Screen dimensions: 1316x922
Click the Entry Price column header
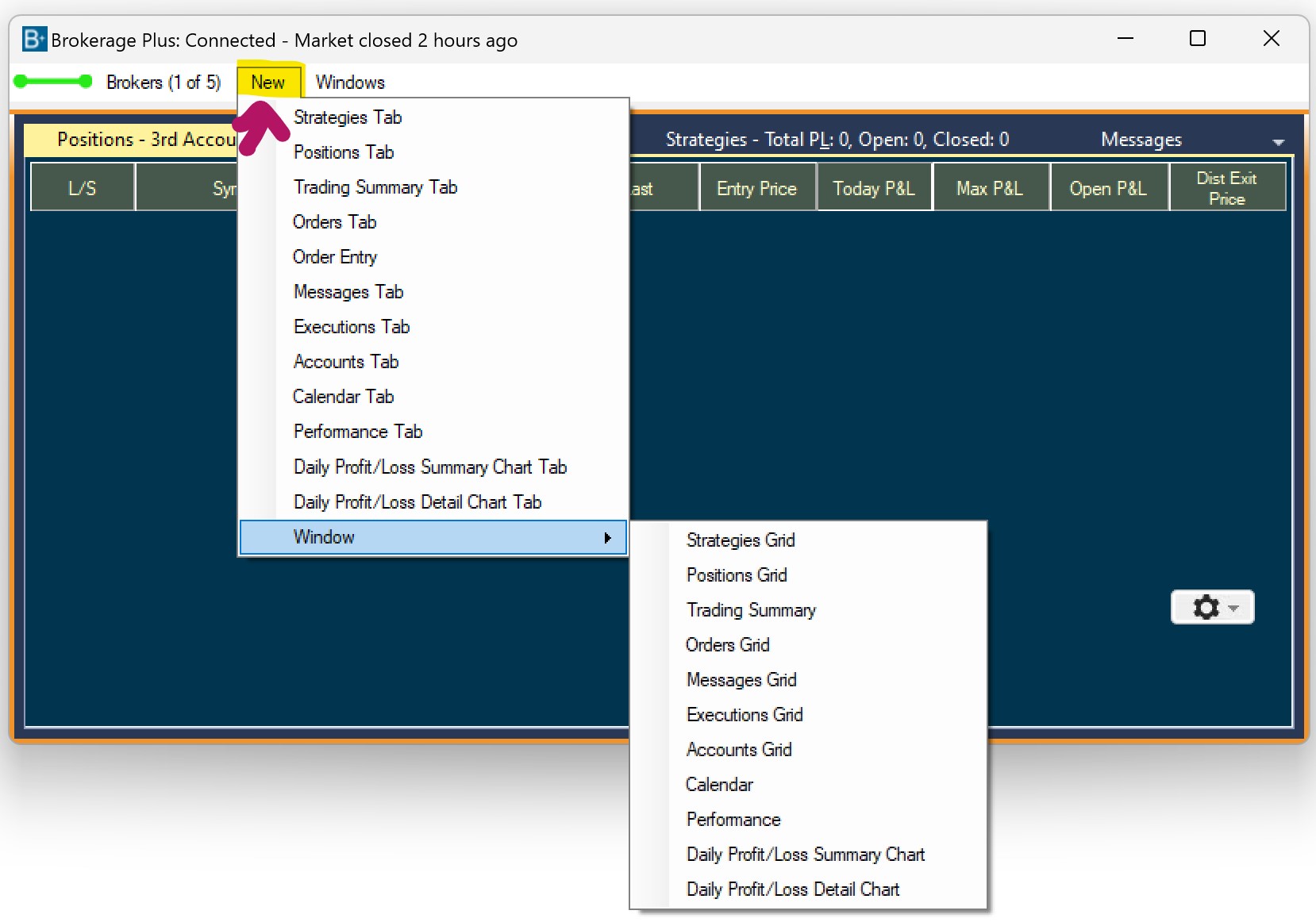tap(756, 188)
